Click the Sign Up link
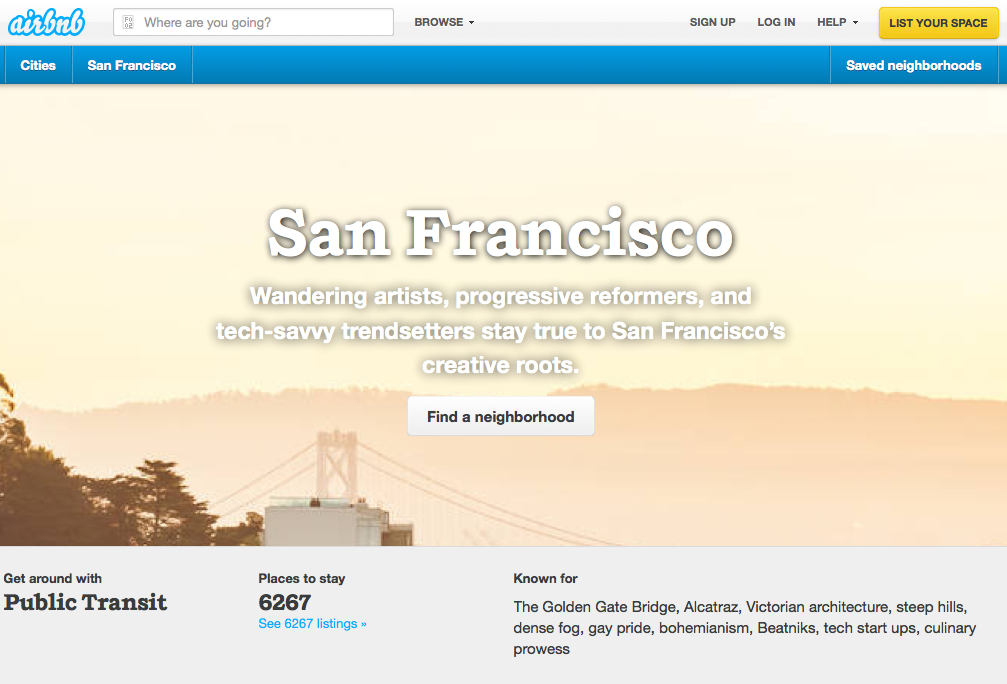1007x684 pixels. [x=712, y=22]
